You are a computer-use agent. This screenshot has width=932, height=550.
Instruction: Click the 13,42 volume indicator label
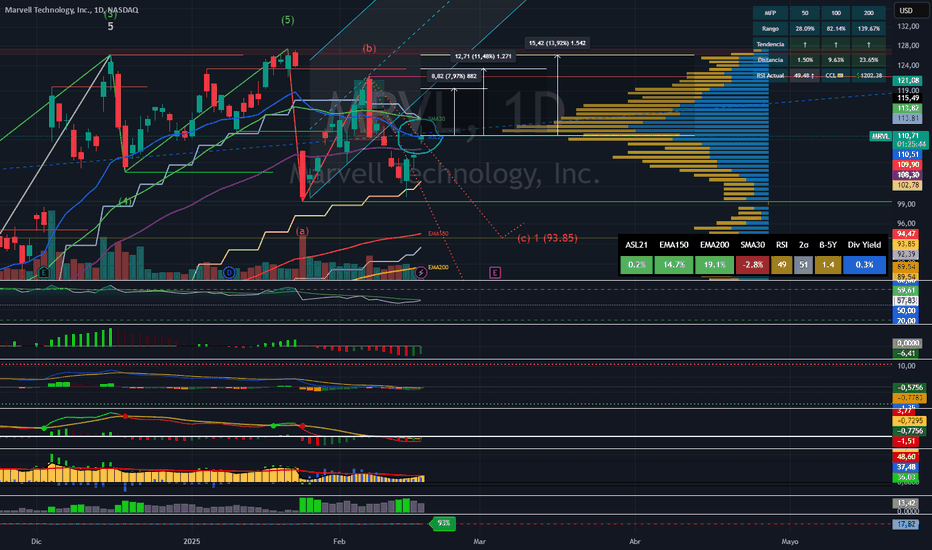click(x=906, y=503)
